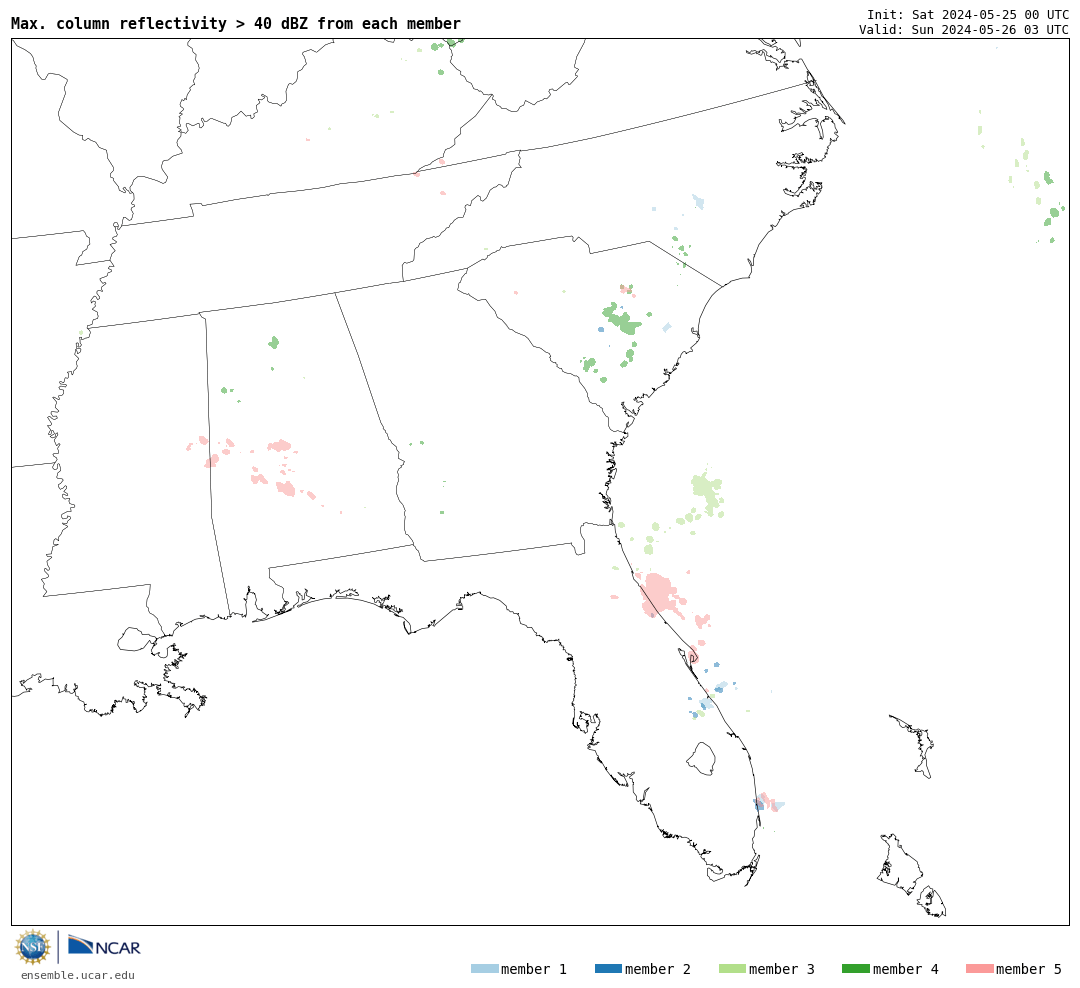Click the "member 4" legend label
This screenshot has width=1080, height=988.
906,969
